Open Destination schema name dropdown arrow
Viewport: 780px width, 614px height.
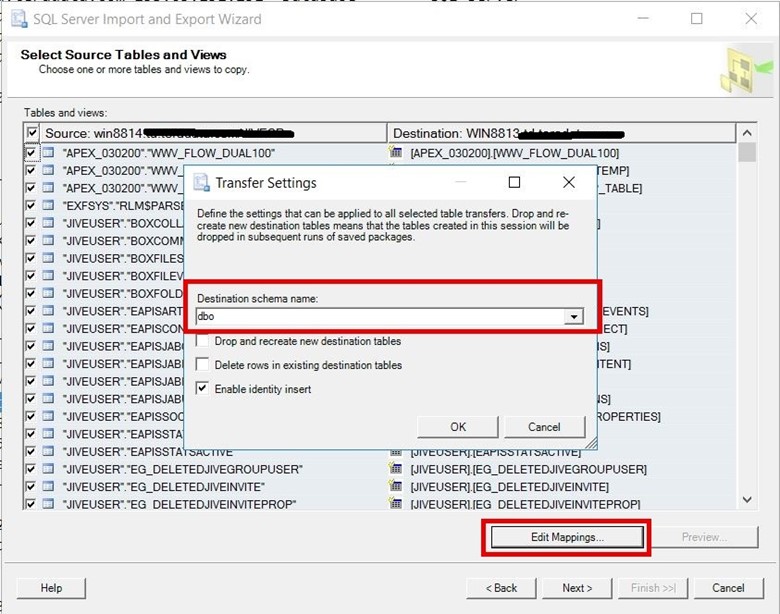point(574,316)
